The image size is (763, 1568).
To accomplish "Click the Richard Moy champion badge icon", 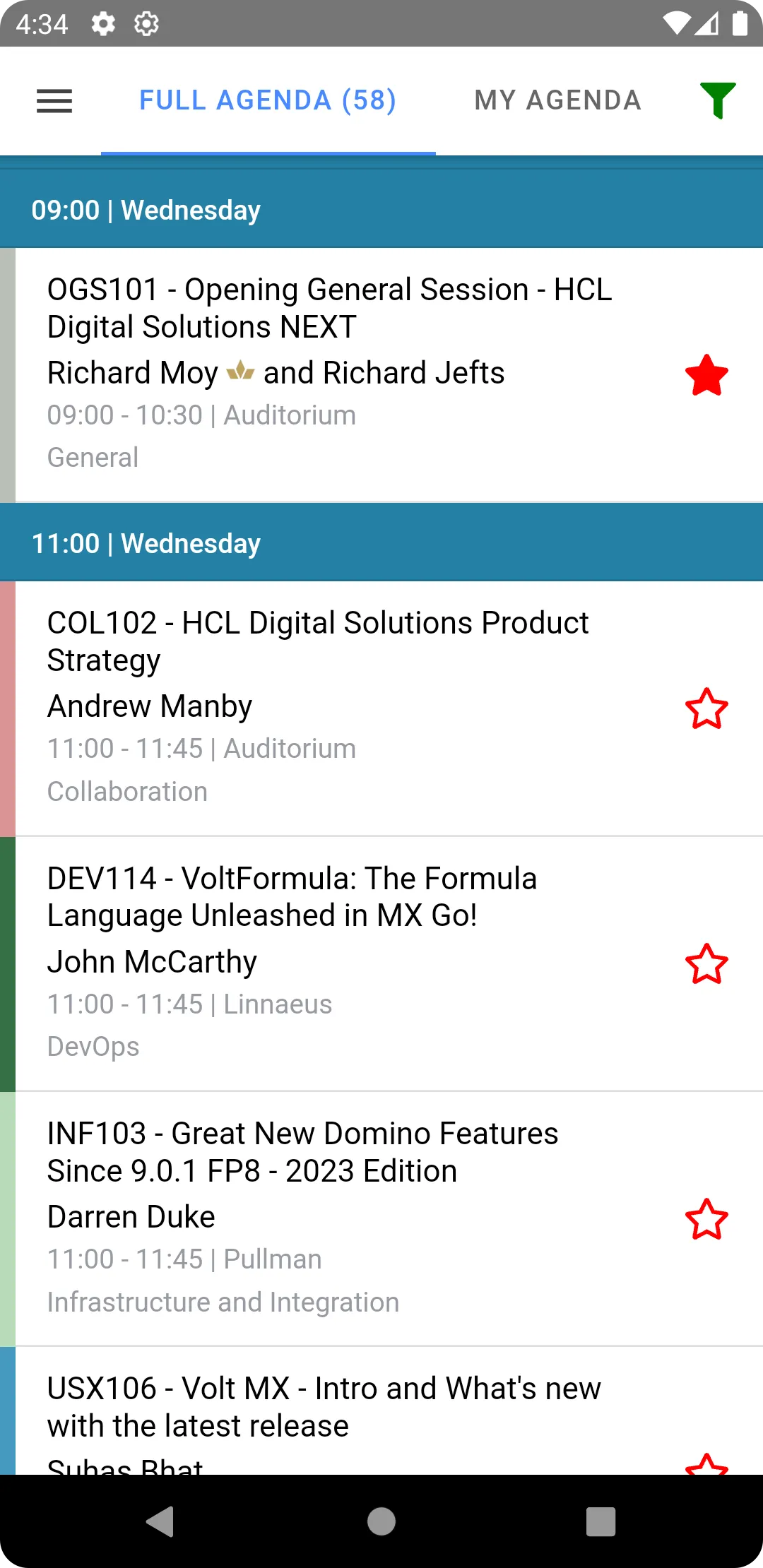I will [x=240, y=371].
